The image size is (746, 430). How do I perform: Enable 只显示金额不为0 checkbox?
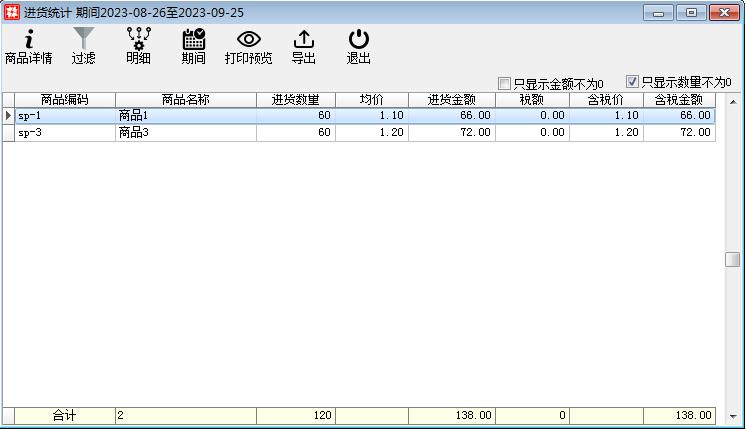point(505,83)
